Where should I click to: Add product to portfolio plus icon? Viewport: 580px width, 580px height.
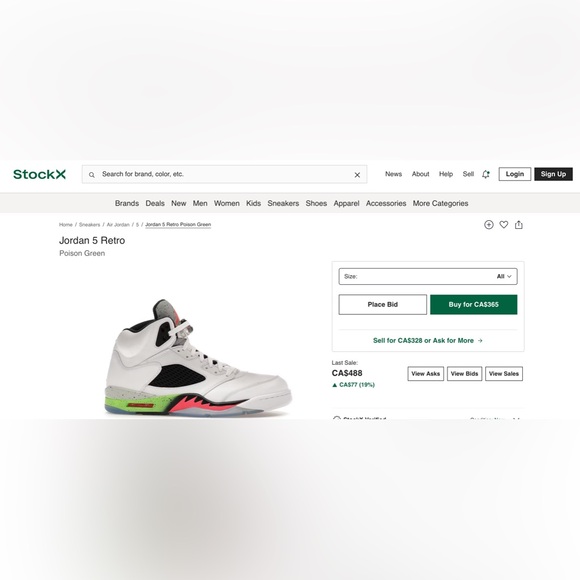(489, 225)
